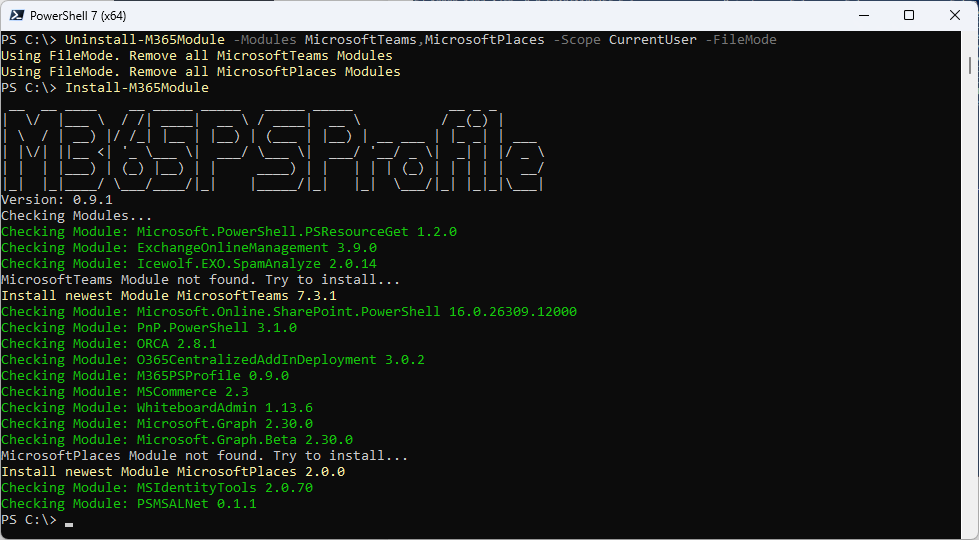Click the -Scope CurrentUser parameter text
This screenshot has width=979, height=540.
(x=625, y=39)
